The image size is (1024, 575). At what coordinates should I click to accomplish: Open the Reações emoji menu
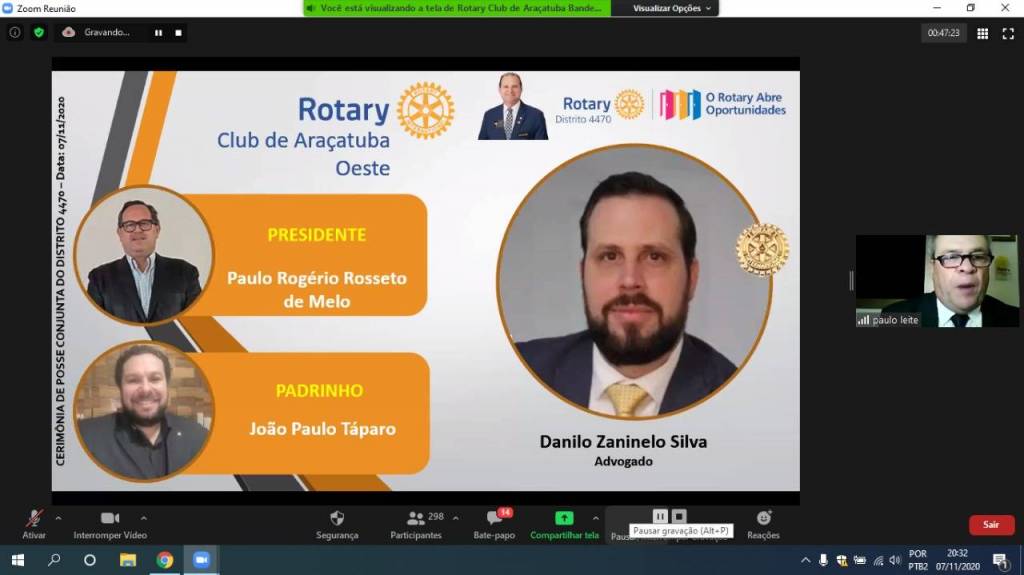point(763,523)
